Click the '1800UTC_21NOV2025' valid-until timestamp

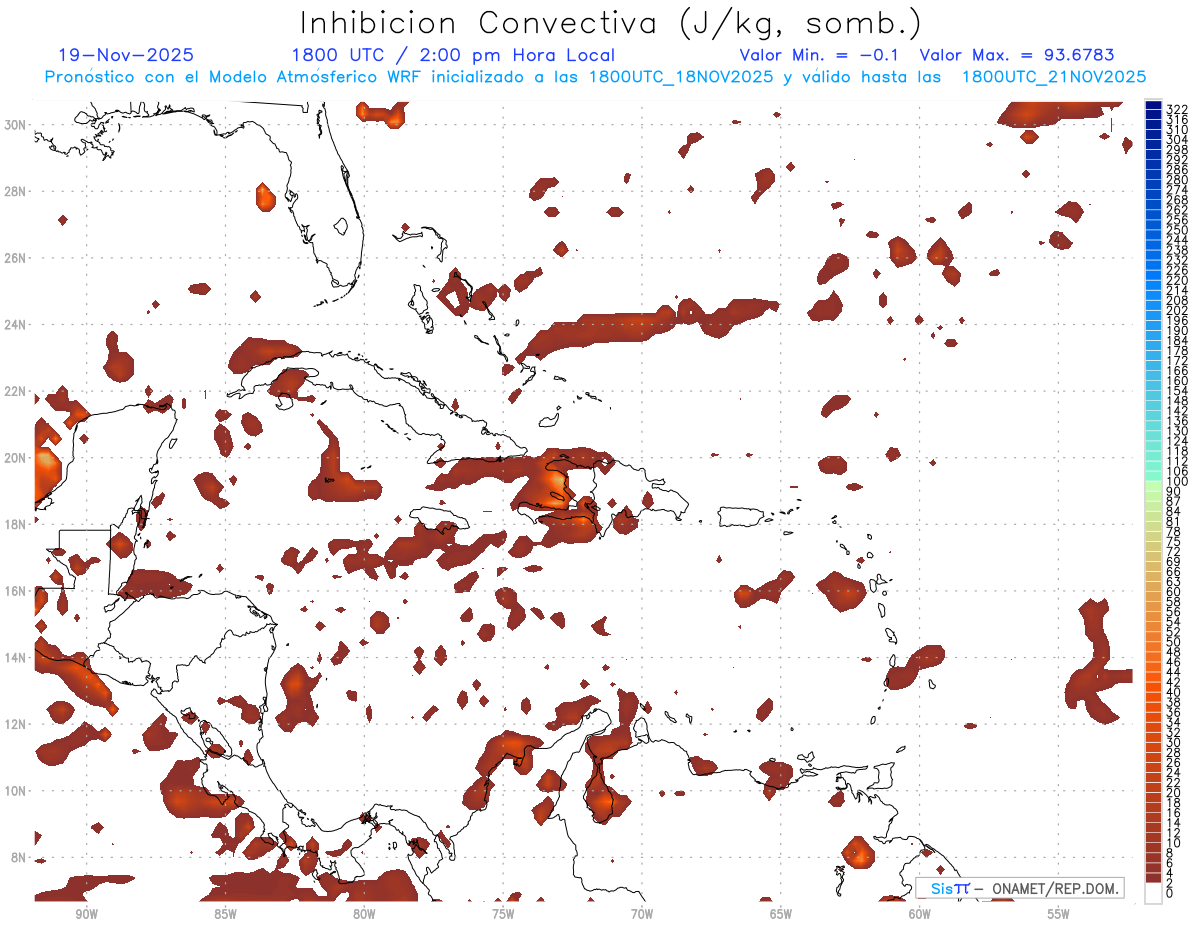(1054, 77)
